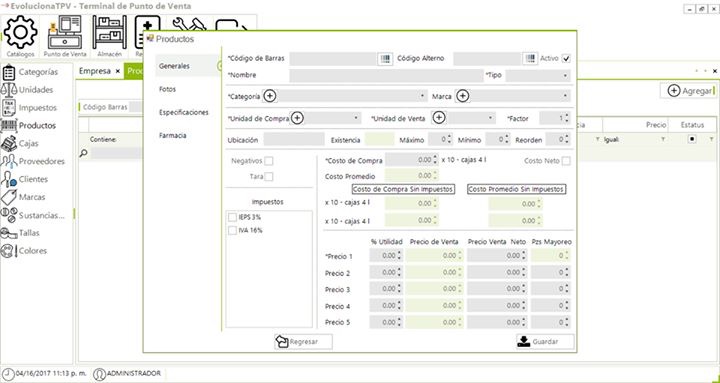Screen dimensions: 720x383
Task: Check the IVA 16% tax box
Action: (x=233, y=231)
